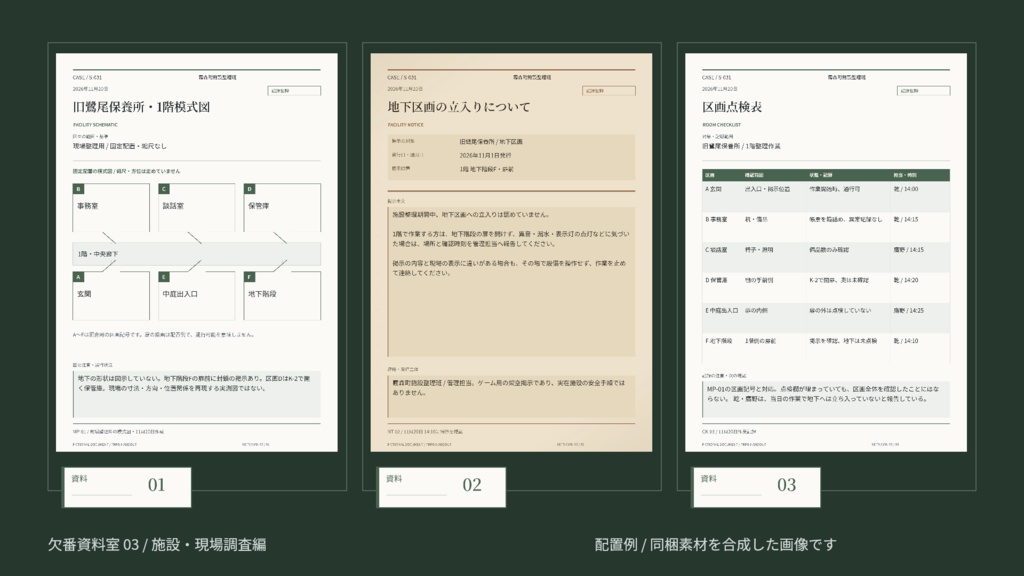Click the 中庭出入口 room label in the schematic
Viewport: 1024px width, 576px height.
click(180, 294)
